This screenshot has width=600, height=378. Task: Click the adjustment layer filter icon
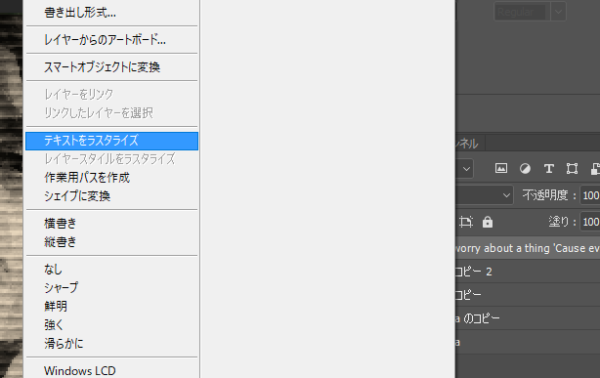pos(525,168)
